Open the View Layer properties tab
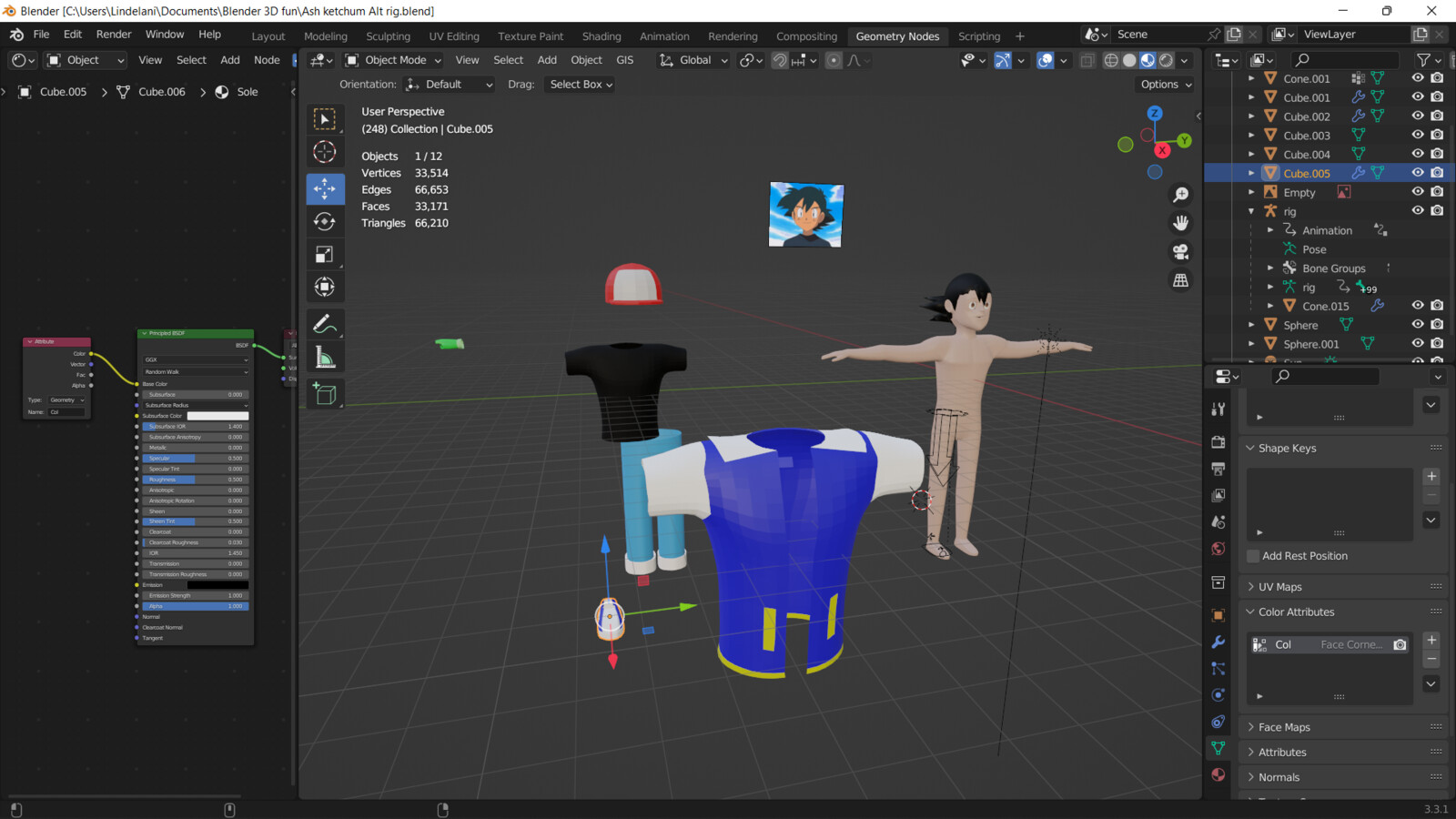Viewport: 1456px width, 819px height. pos(1218,495)
